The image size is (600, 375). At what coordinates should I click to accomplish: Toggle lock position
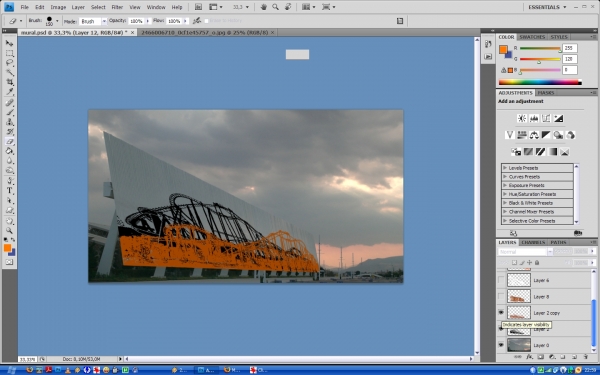pyautogui.click(x=530, y=262)
